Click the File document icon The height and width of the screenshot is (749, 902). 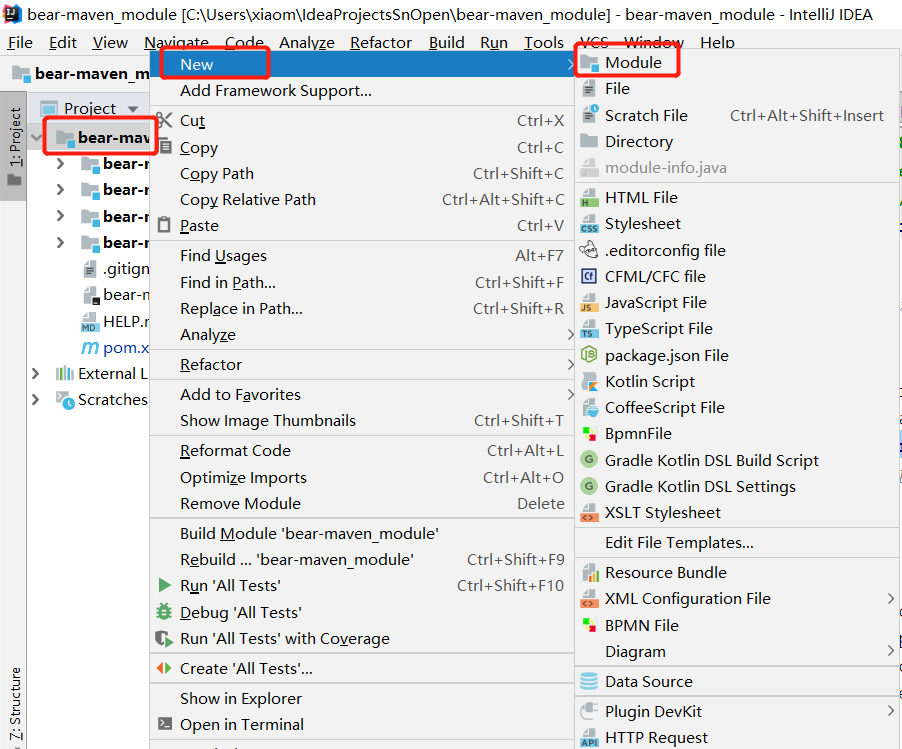pos(589,89)
